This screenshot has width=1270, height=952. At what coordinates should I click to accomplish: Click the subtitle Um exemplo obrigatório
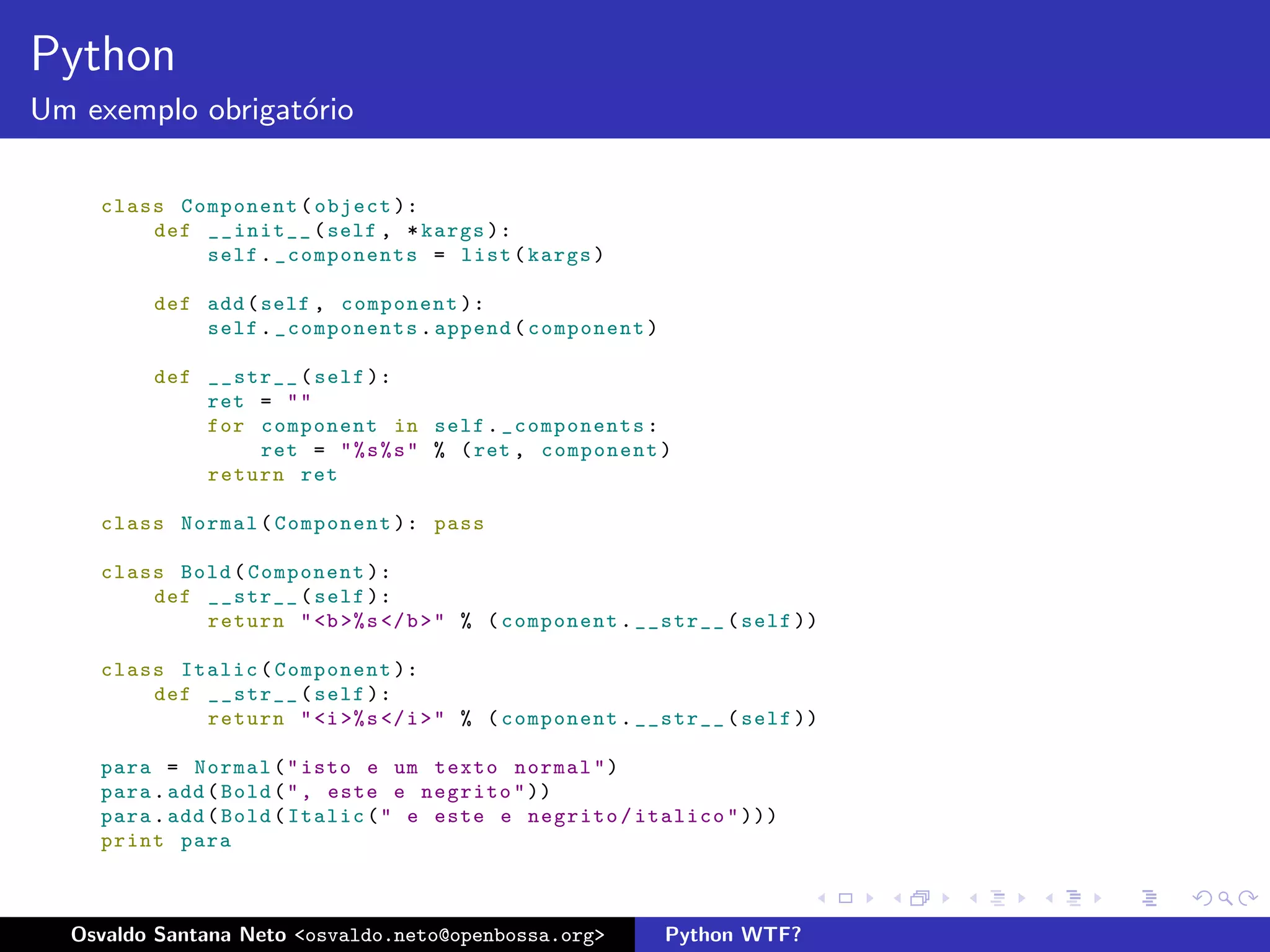tap(192, 110)
